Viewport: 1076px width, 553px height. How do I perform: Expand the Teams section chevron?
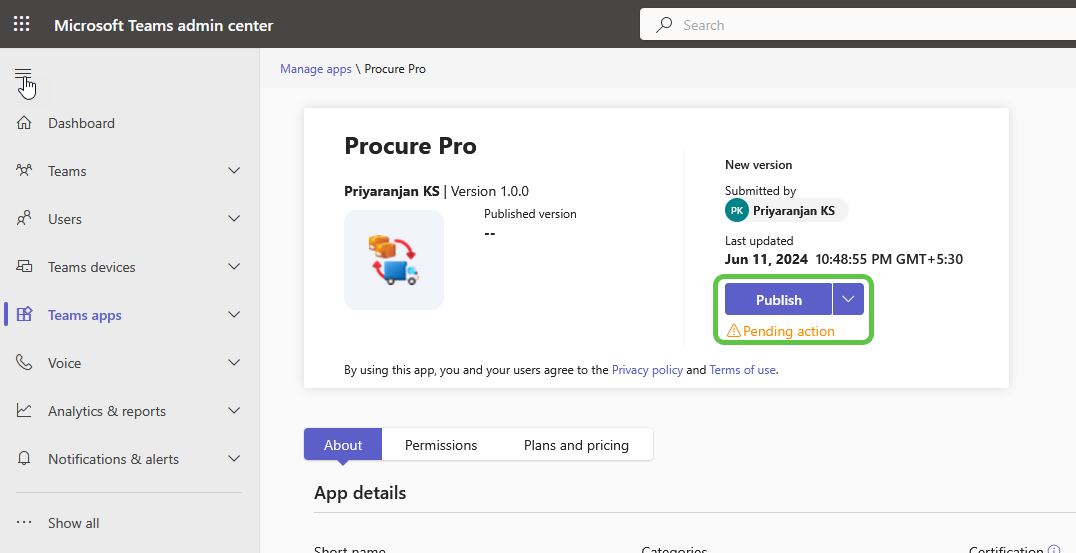coord(234,171)
